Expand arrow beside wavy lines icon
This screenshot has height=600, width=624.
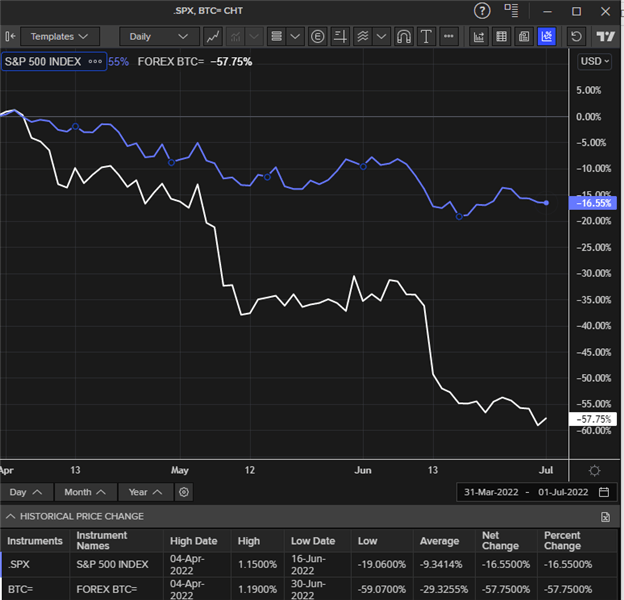click(381, 37)
